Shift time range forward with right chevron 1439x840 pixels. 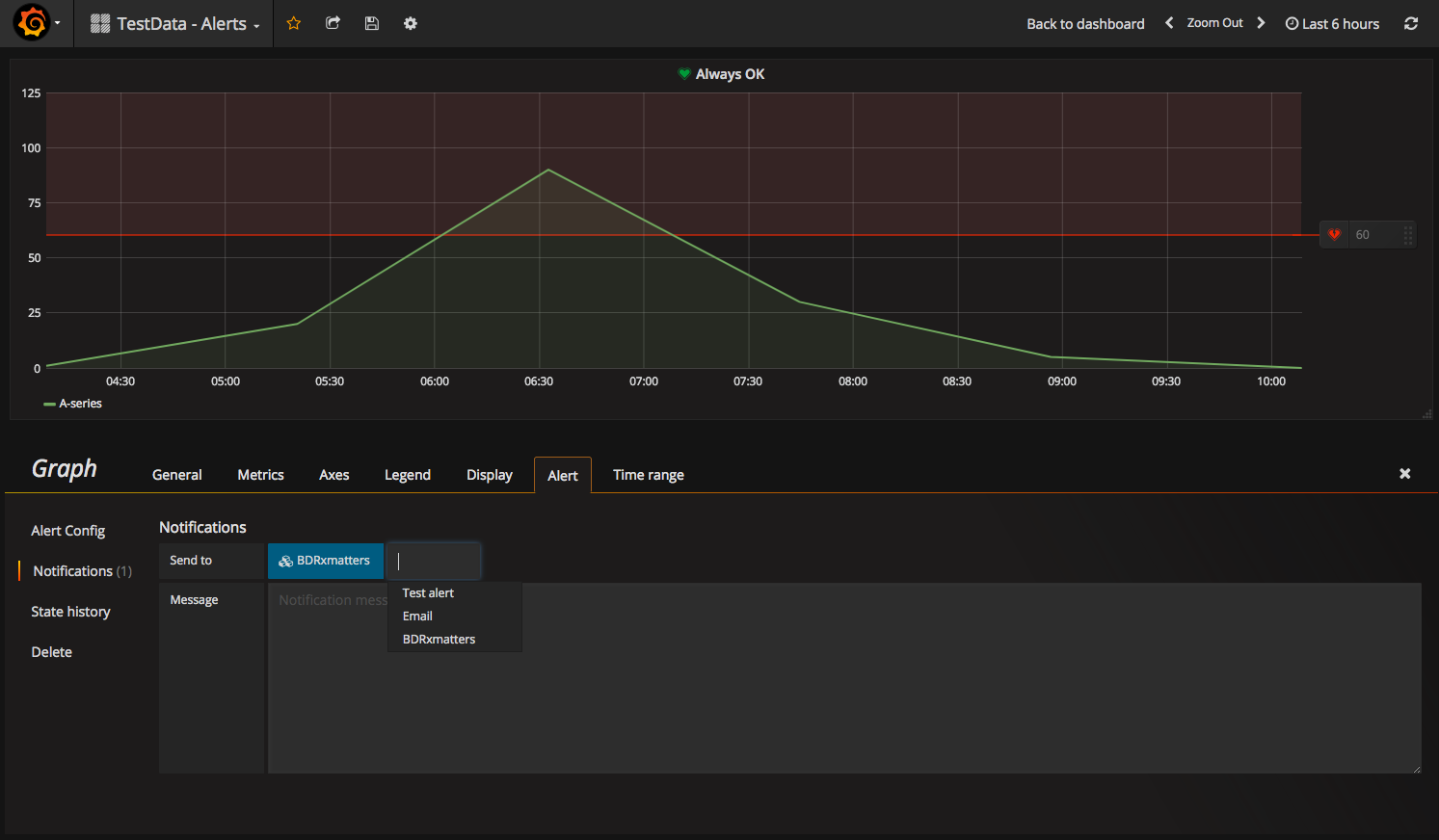(x=1261, y=23)
